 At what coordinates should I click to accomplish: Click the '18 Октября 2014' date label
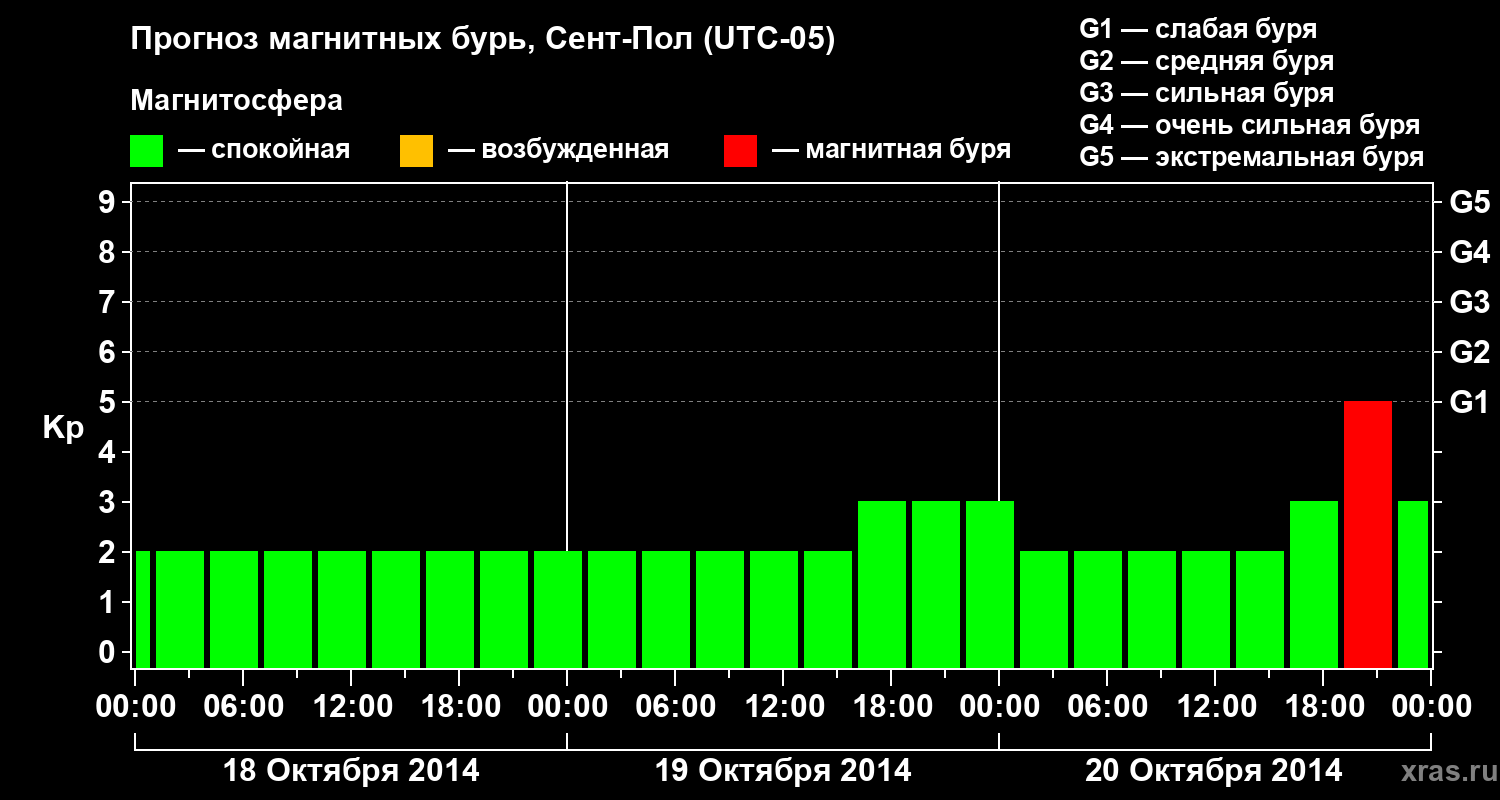pyautogui.click(x=351, y=771)
